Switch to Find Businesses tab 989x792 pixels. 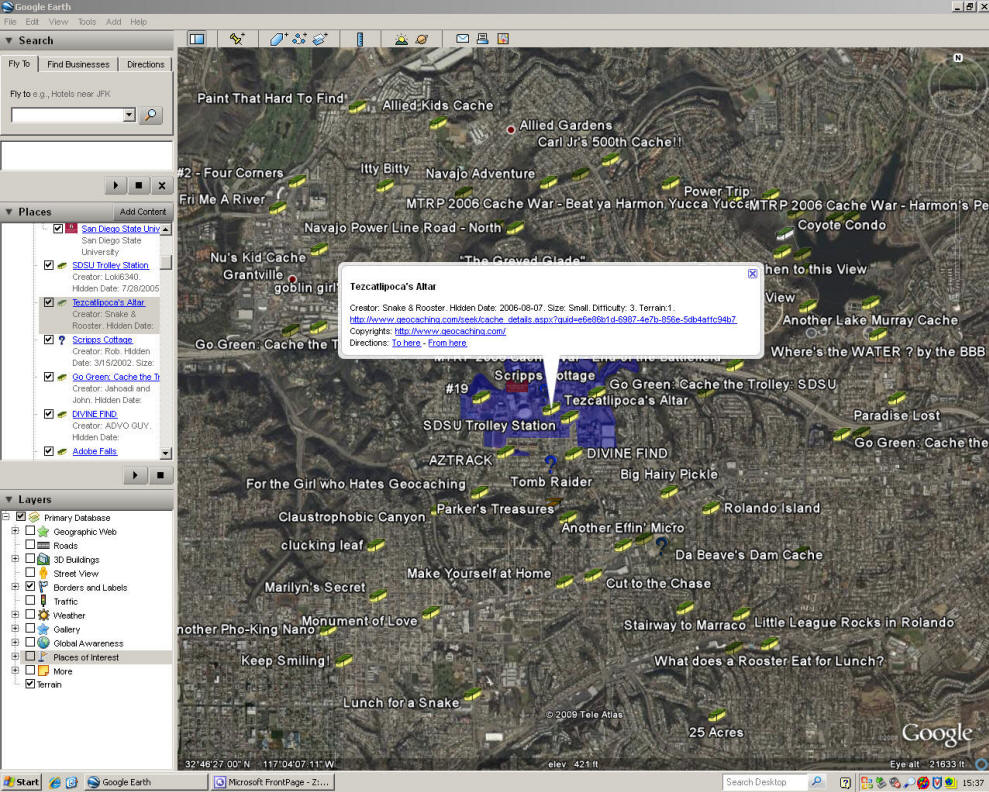click(x=78, y=64)
